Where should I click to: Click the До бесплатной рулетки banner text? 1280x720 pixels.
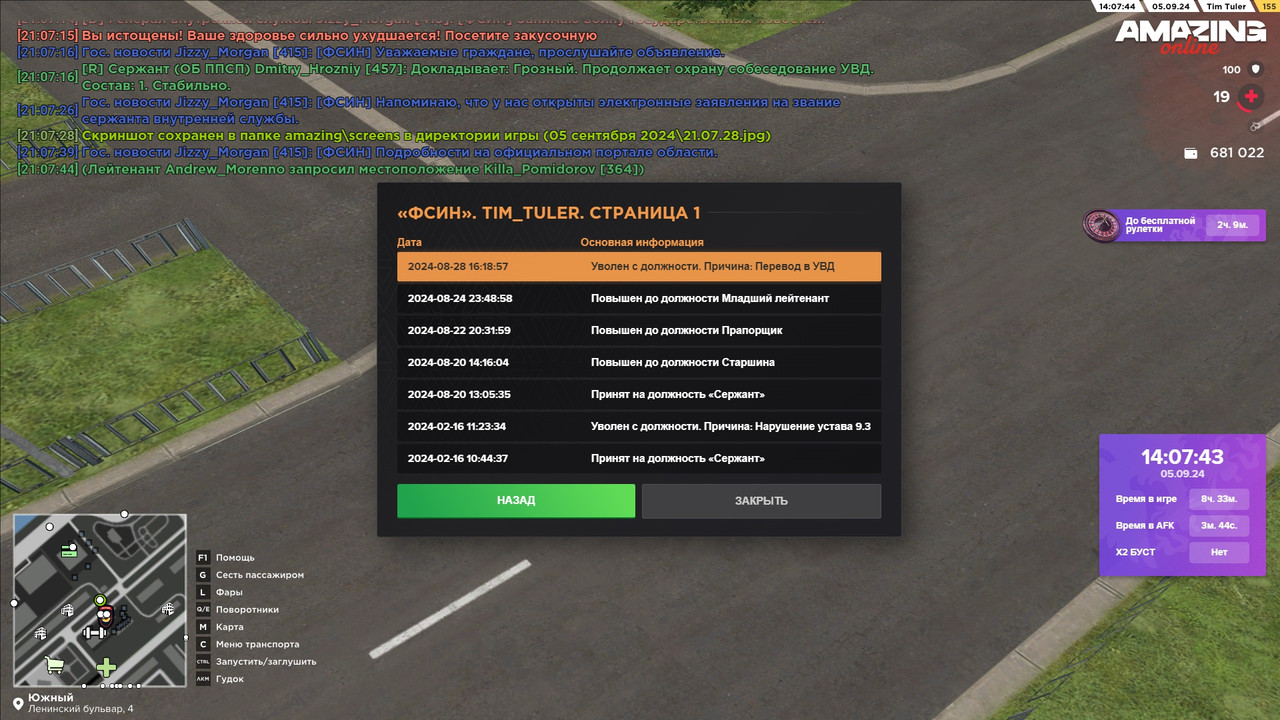[x=1160, y=225]
